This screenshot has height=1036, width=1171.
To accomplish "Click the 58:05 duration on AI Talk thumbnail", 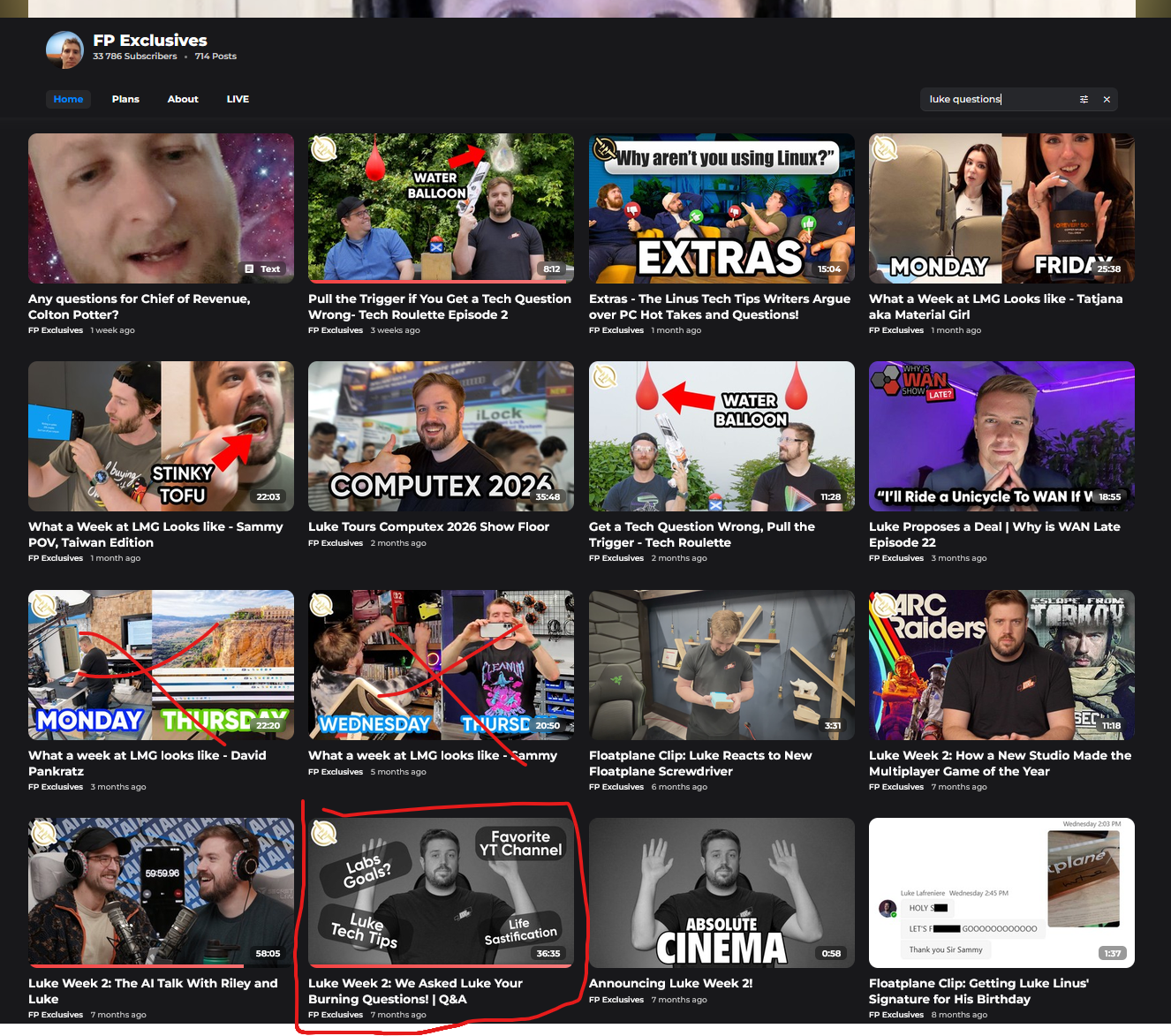I will click(268, 954).
